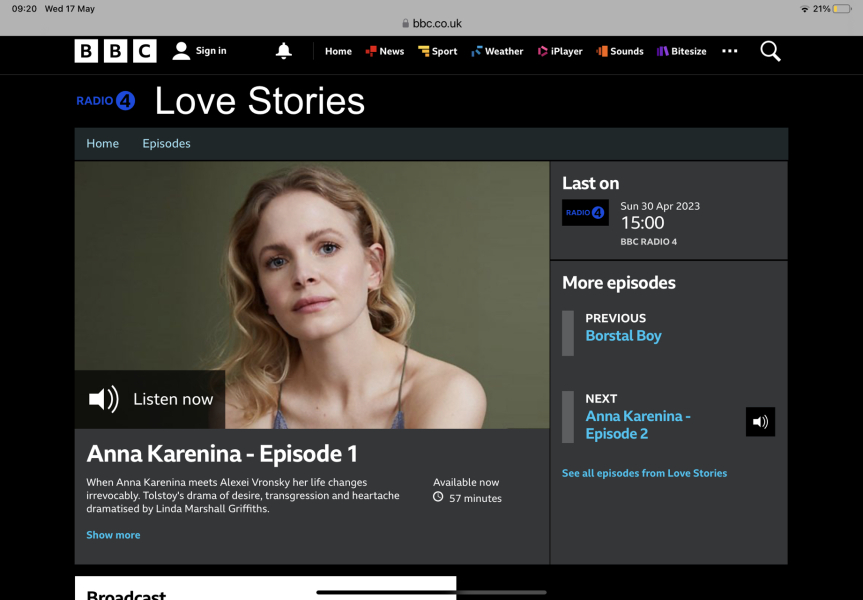Open iPlayer from the top navigation
The width and height of the screenshot is (863, 600).
[560, 51]
